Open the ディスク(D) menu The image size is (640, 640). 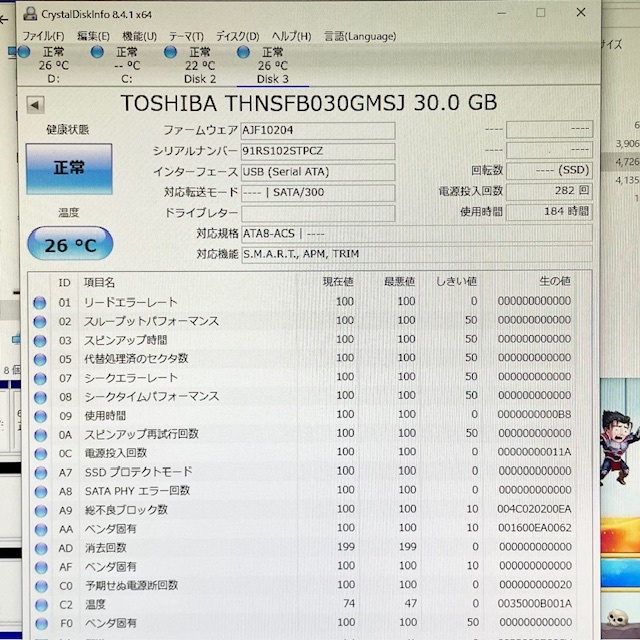tap(237, 36)
